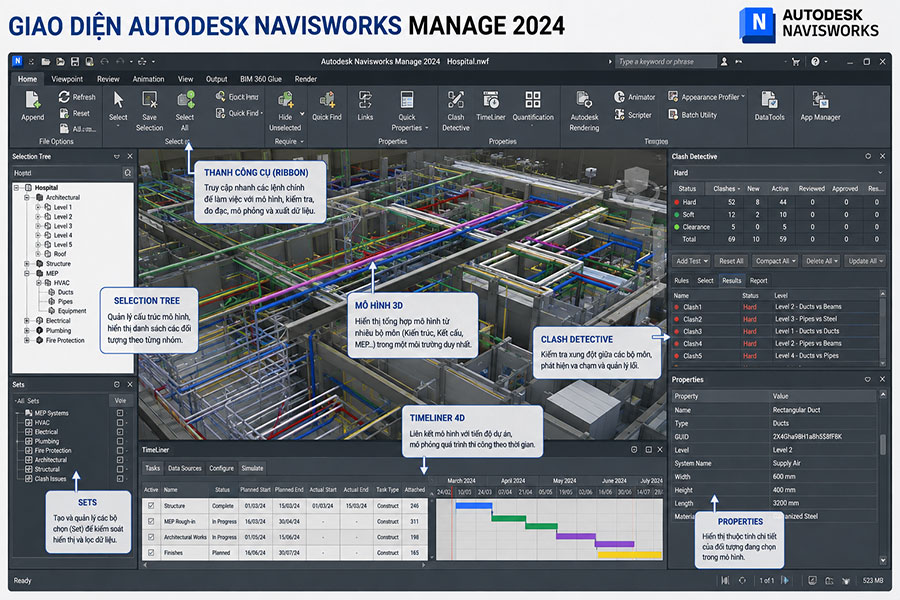Open the Animator tool

pos(634,97)
